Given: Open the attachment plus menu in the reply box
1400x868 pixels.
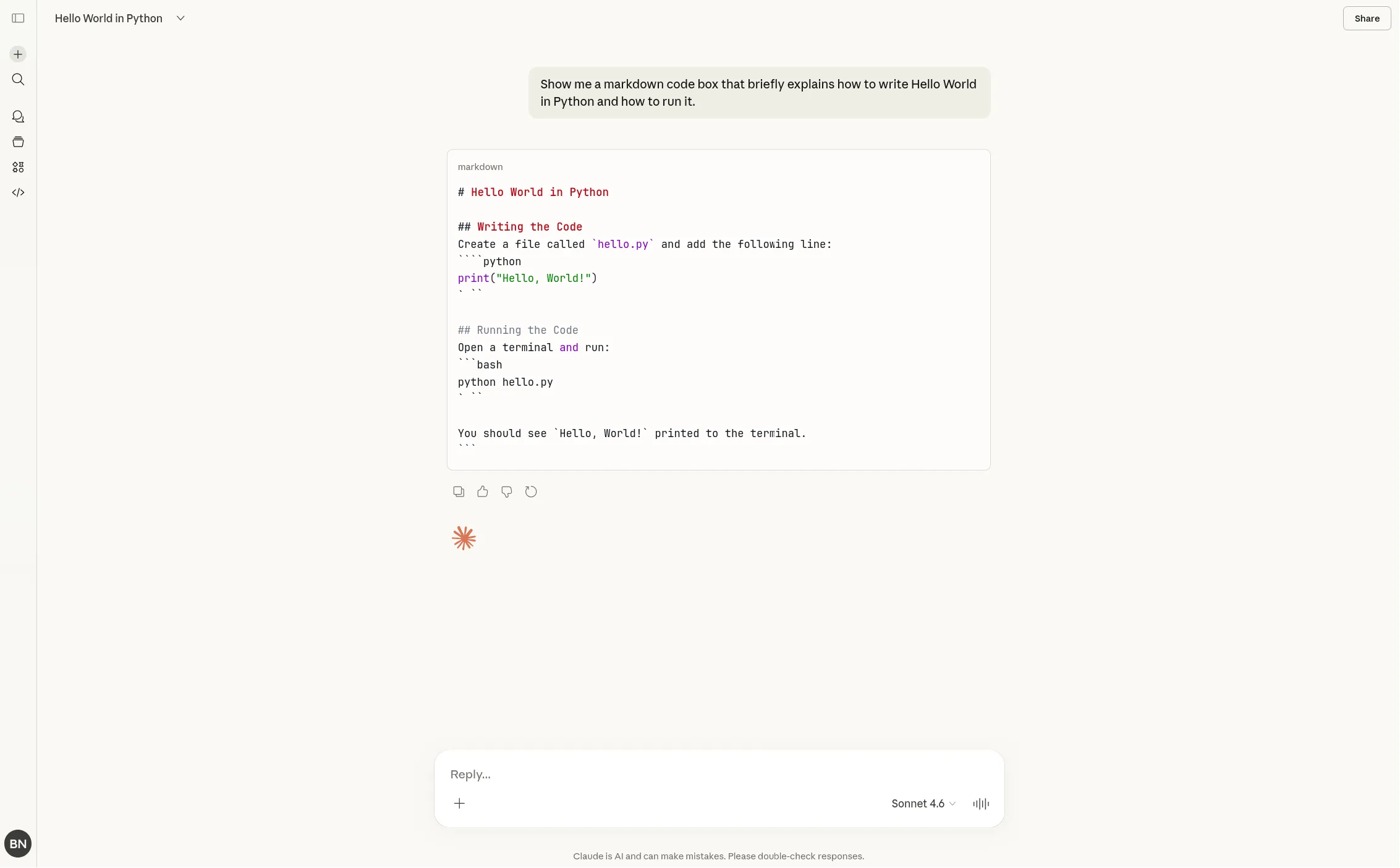Looking at the screenshot, I should coord(459,803).
